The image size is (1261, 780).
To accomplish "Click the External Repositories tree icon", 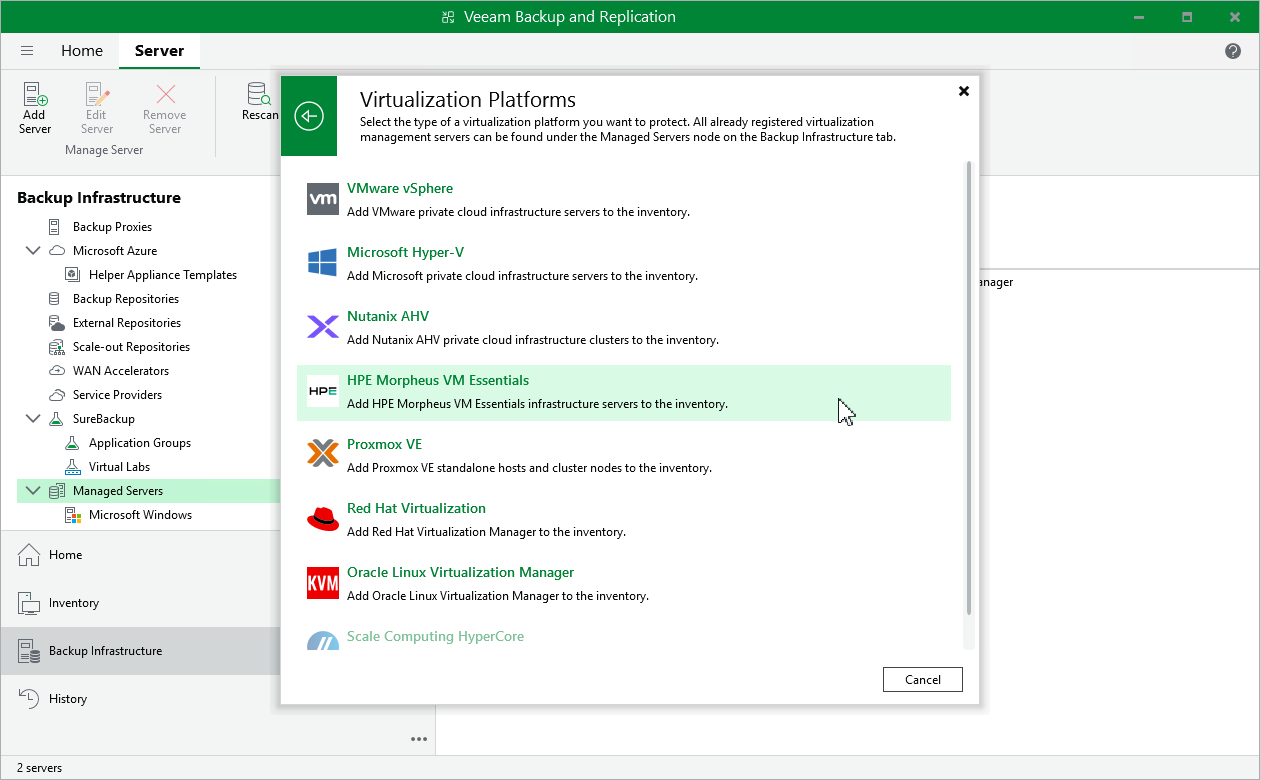I will [55, 323].
